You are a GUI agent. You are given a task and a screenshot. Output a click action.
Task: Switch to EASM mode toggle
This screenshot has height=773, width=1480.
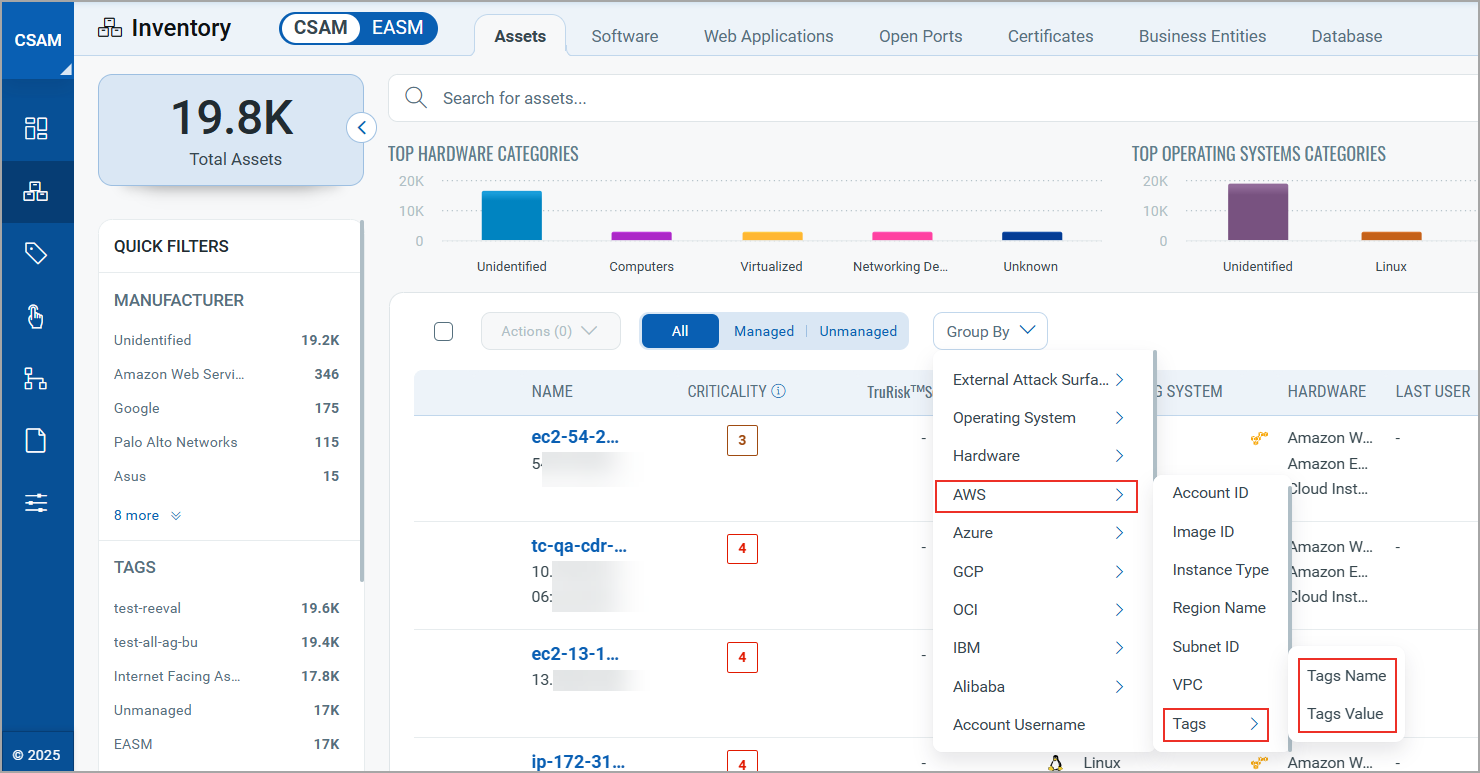pyautogui.click(x=398, y=28)
